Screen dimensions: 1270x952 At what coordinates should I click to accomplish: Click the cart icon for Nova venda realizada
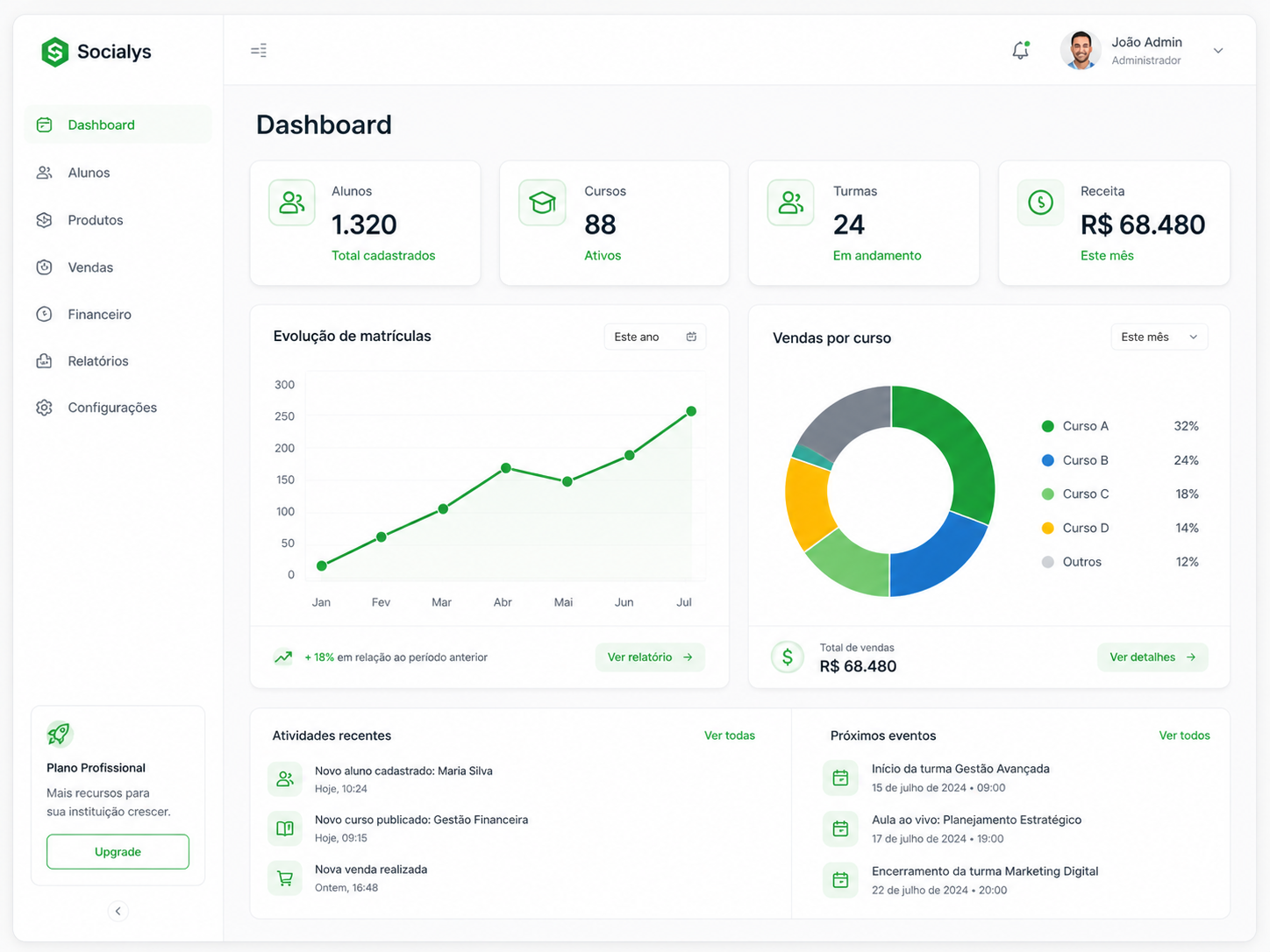(285, 877)
